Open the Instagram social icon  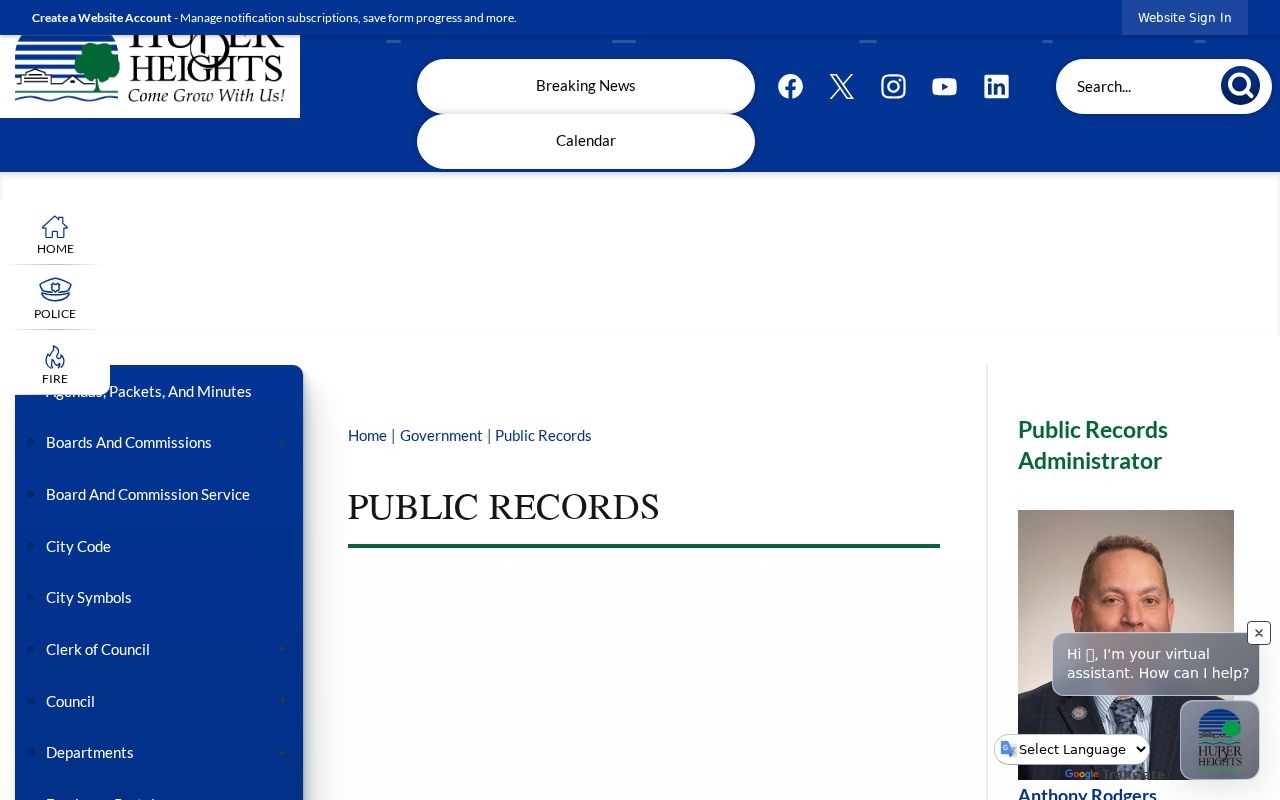coord(893,87)
